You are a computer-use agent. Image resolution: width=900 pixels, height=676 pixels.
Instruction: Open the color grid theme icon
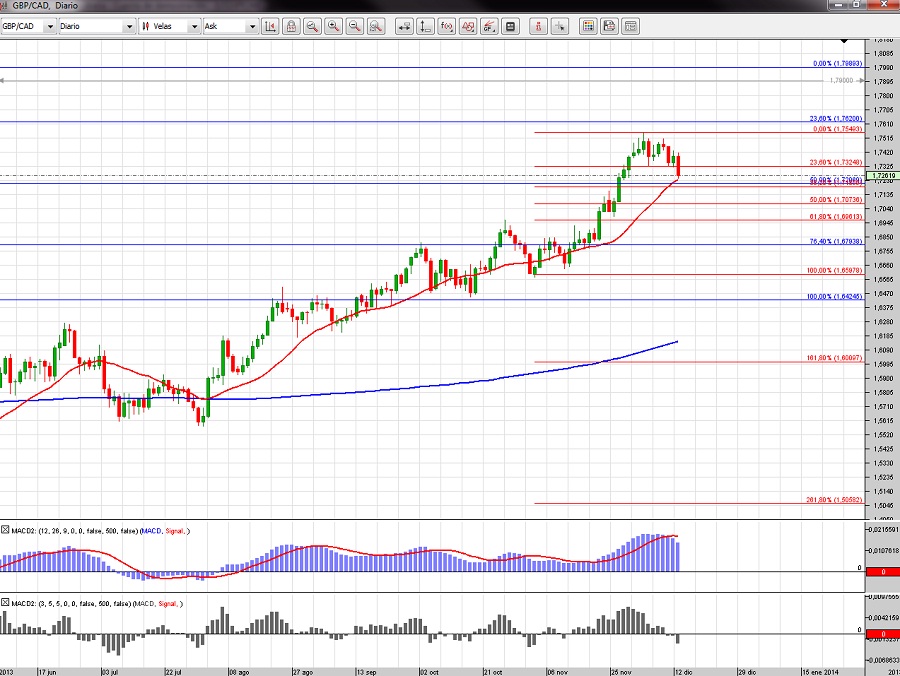[587, 26]
